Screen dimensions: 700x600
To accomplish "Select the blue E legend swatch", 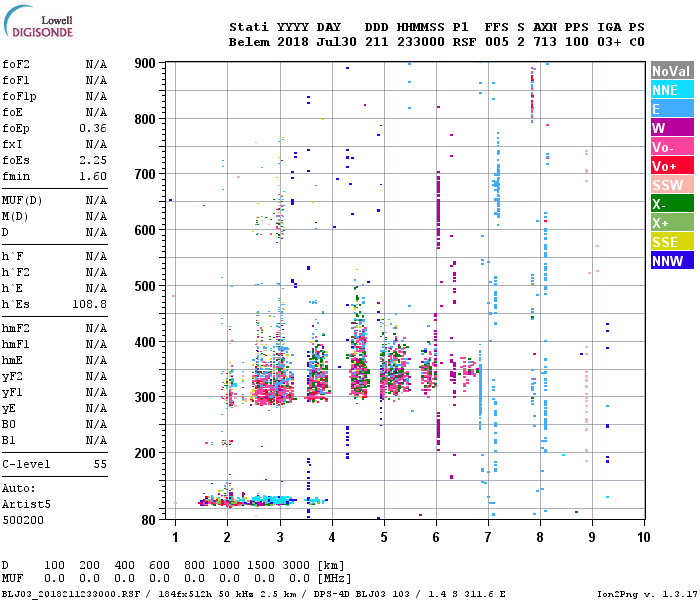I will click(x=672, y=109).
